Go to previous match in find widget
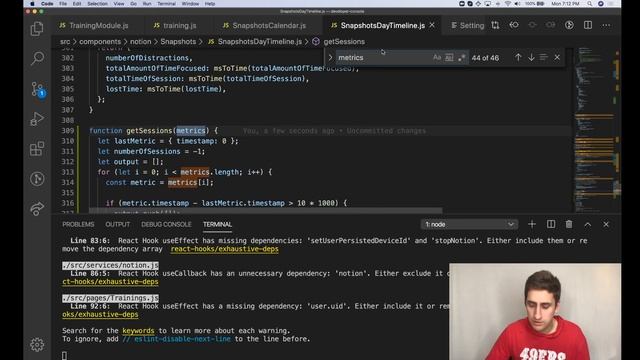 pyautogui.click(x=518, y=58)
